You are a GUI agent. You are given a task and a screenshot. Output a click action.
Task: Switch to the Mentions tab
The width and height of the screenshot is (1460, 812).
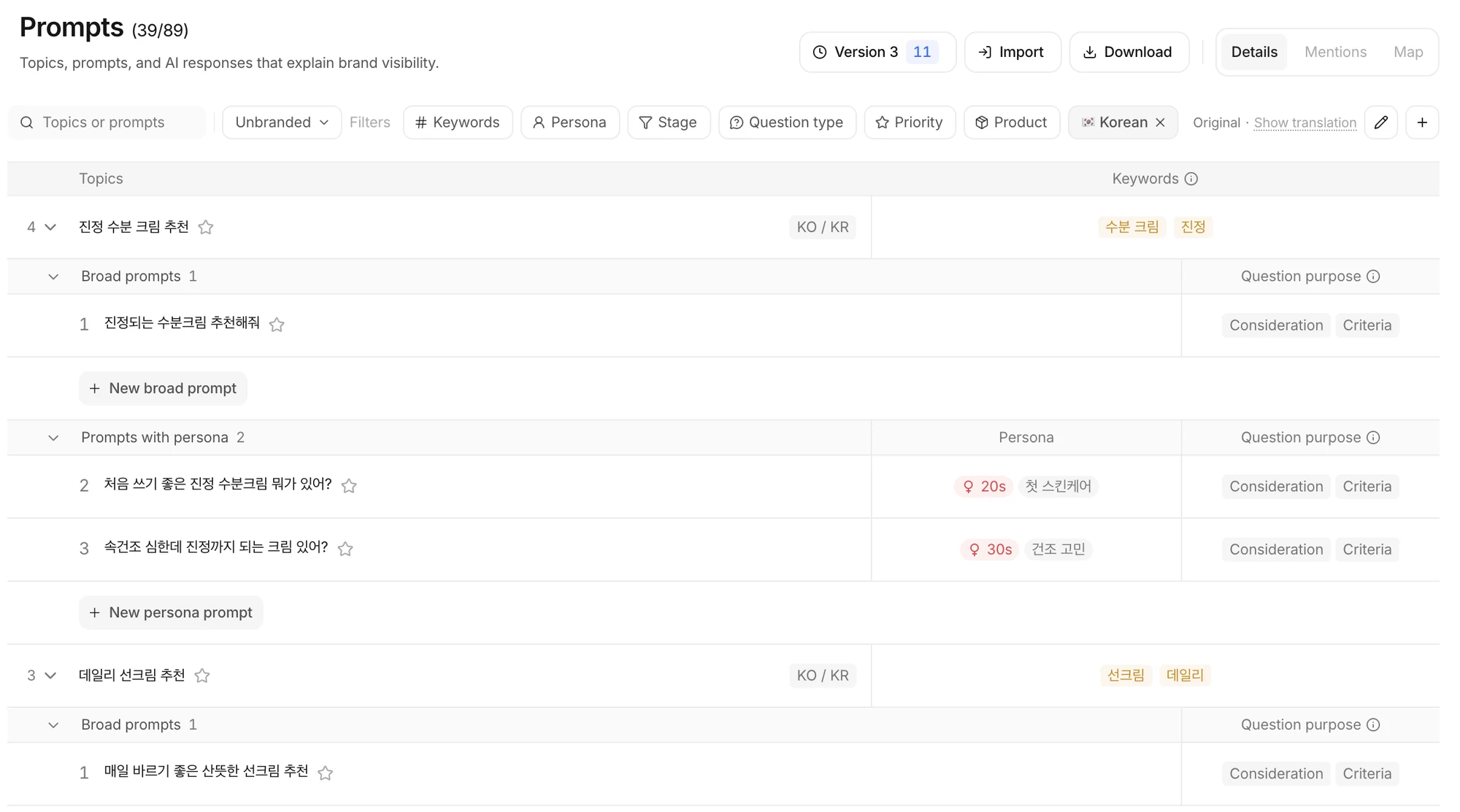click(x=1335, y=52)
